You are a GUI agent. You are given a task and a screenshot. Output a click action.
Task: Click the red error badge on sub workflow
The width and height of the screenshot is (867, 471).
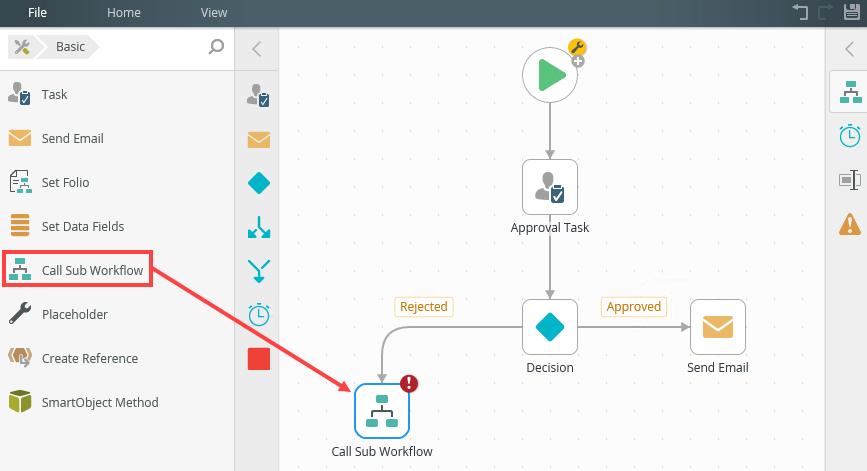point(409,383)
